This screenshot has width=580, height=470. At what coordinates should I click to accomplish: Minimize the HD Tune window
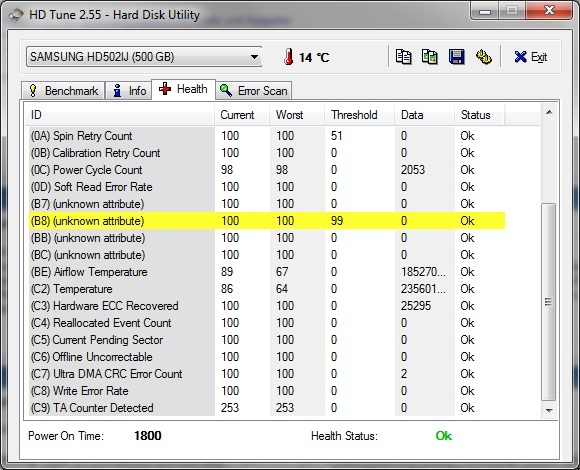coord(485,11)
